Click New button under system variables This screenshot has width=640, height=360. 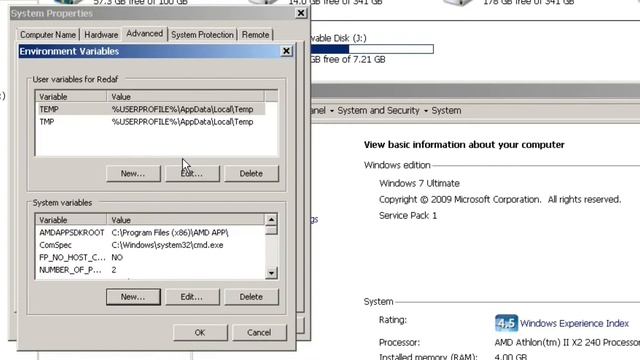(x=133, y=297)
